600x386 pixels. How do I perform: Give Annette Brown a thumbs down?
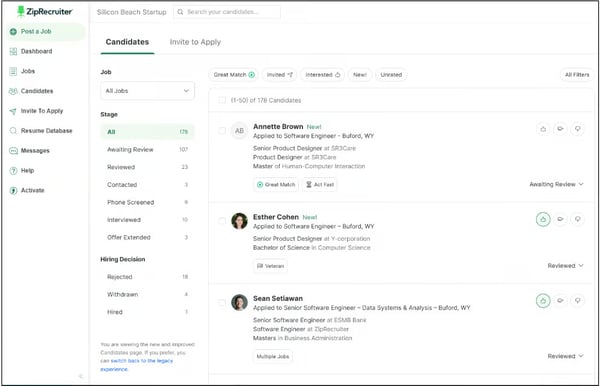pos(577,129)
